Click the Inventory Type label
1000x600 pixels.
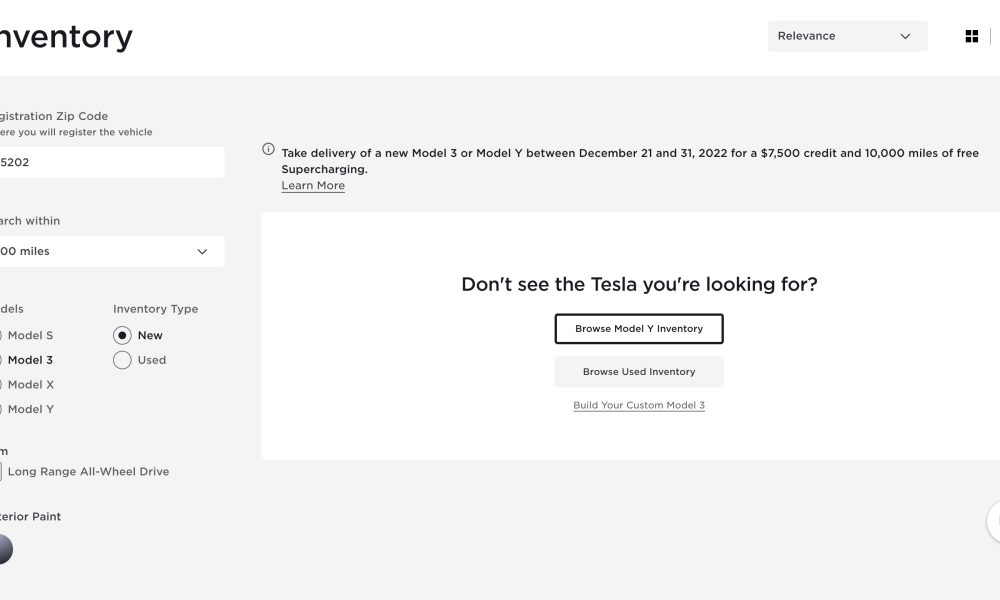click(x=156, y=309)
